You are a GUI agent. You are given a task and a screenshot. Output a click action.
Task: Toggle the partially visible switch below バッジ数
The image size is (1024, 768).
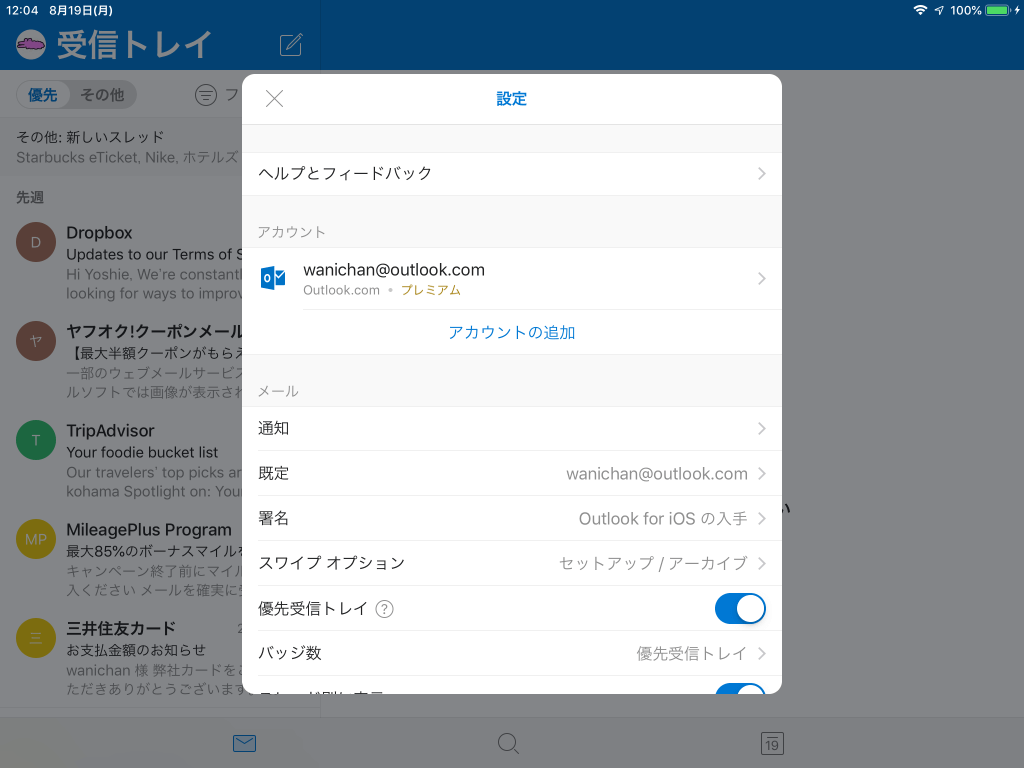click(740, 688)
